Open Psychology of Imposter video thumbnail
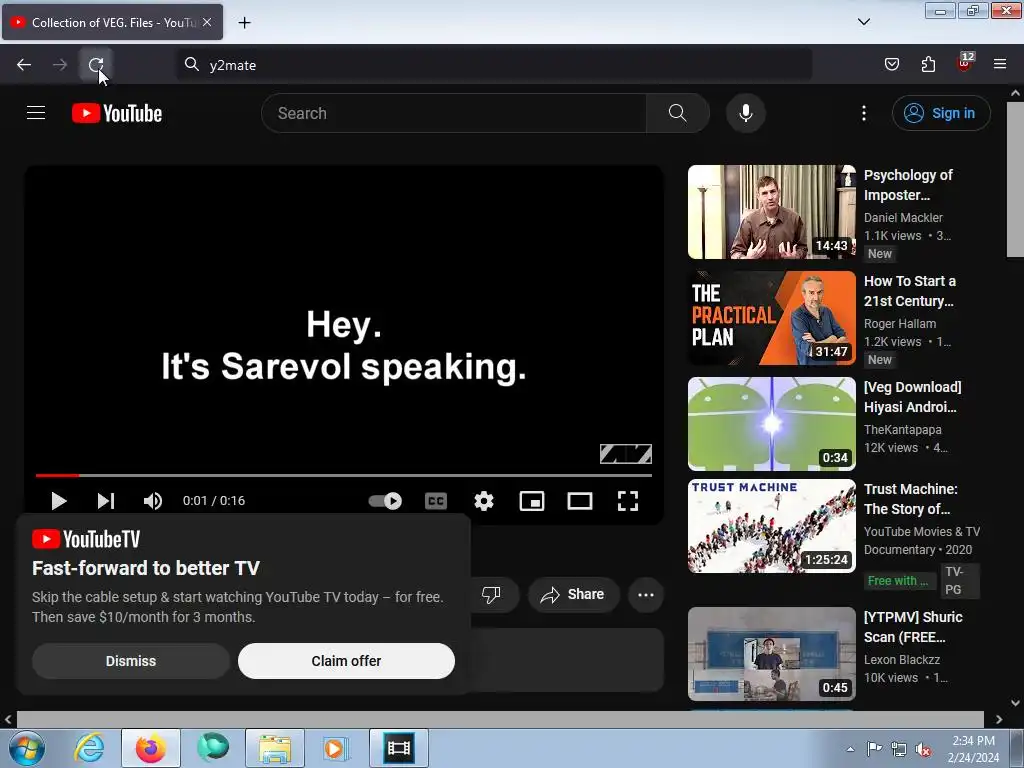 click(771, 212)
